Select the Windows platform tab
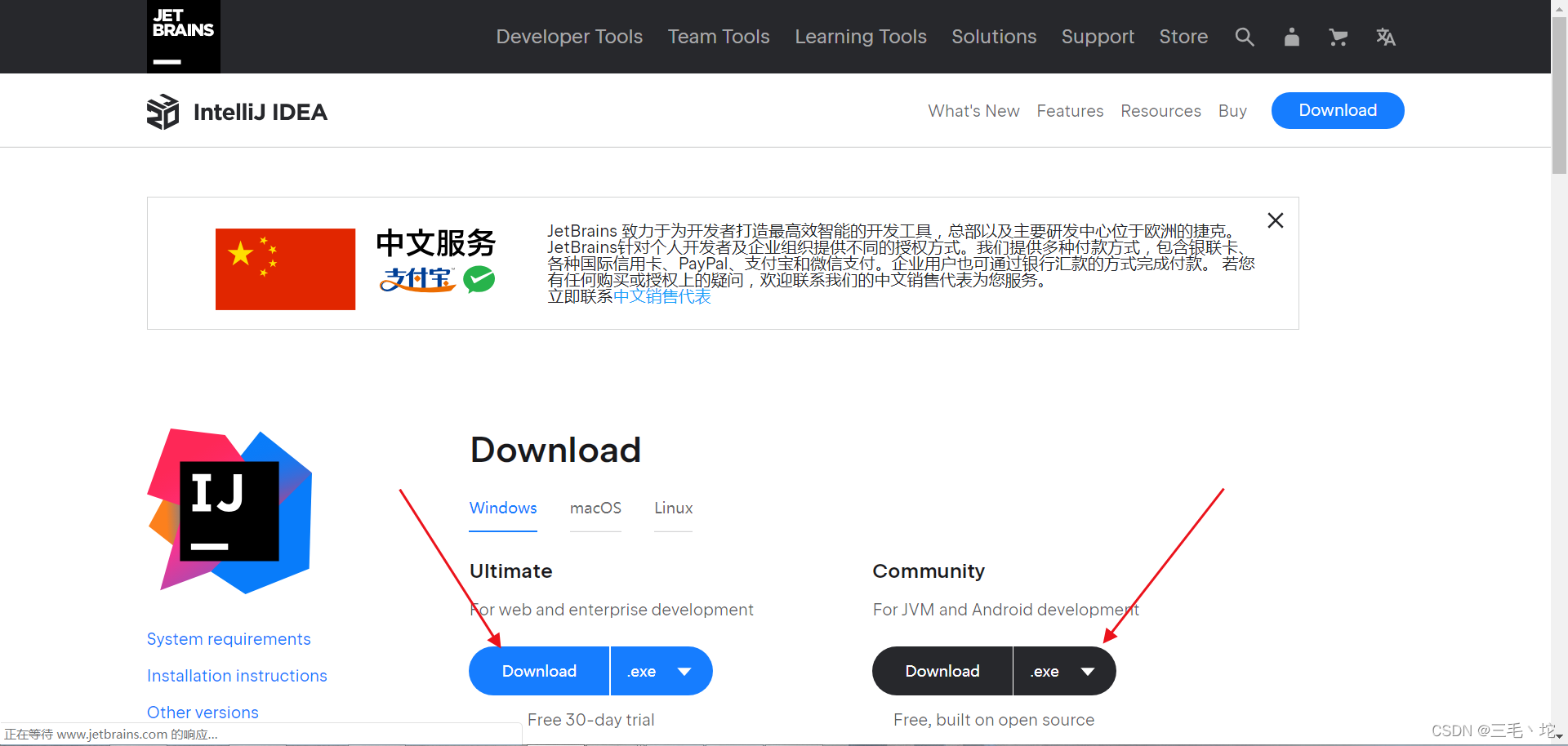Screen dimensions: 1568x746 [502, 508]
